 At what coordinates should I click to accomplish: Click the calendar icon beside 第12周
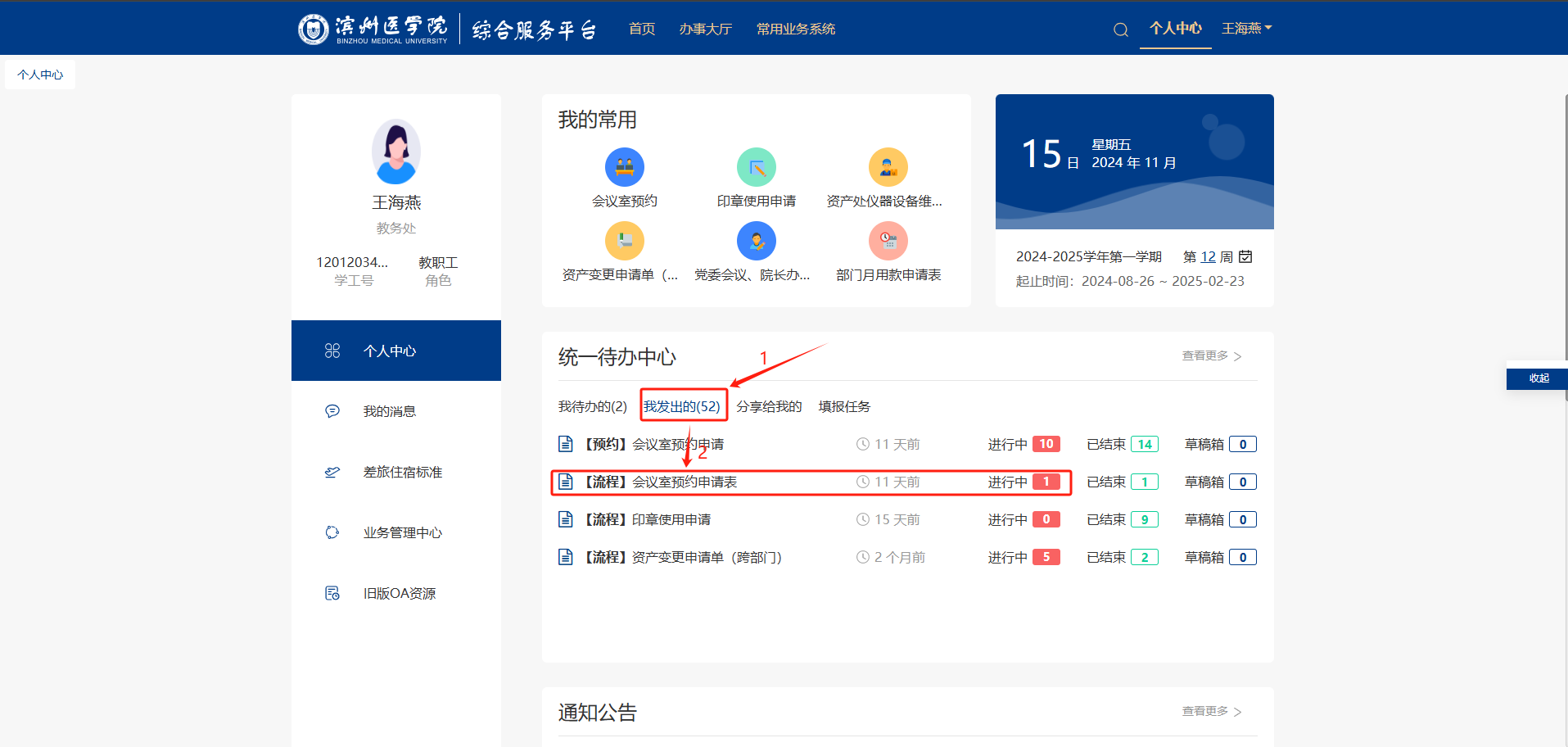point(1245,256)
